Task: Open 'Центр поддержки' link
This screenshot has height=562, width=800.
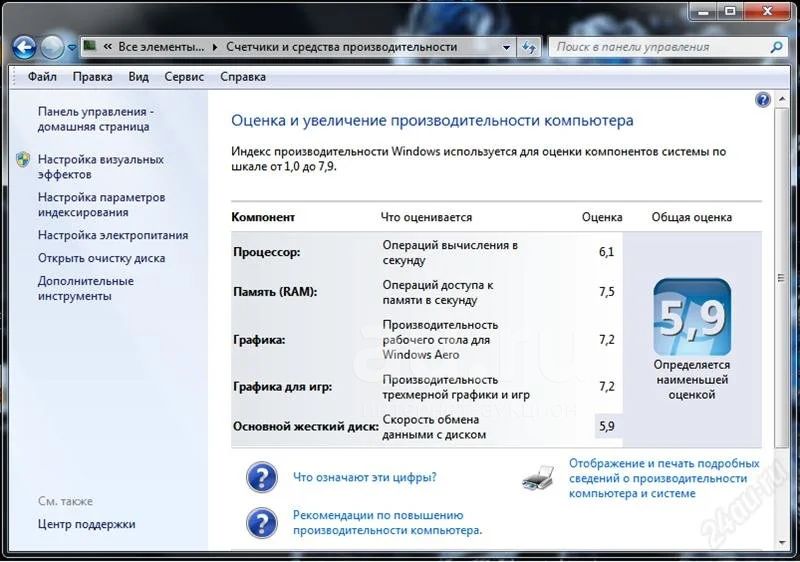Action: (86, 524)
